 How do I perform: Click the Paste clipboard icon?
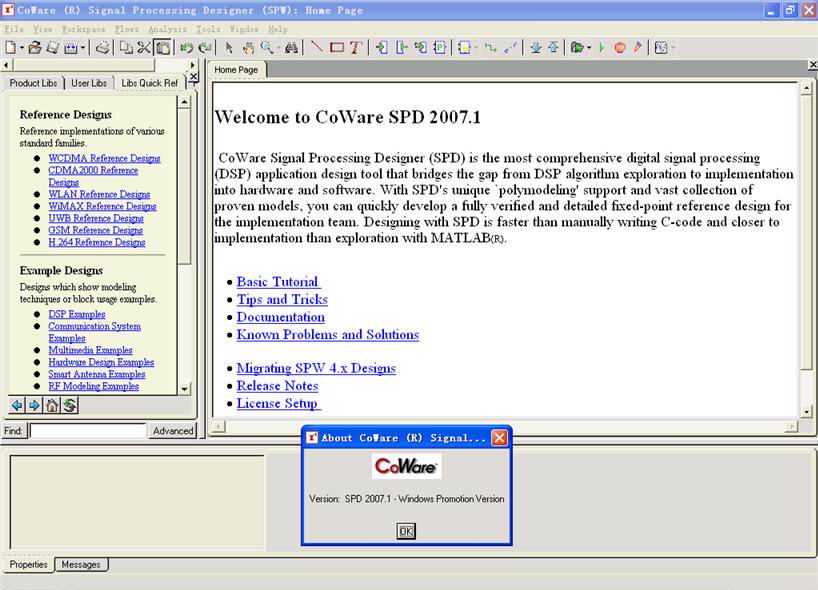[163, 48]
